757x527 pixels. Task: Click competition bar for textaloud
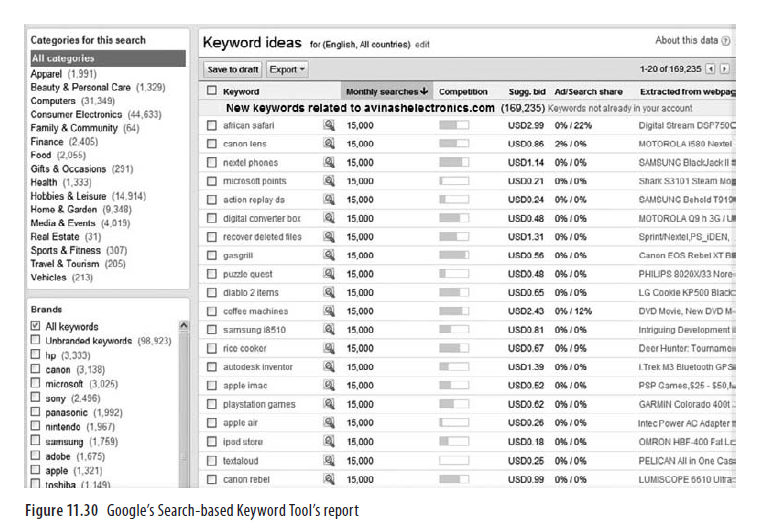(454, 460)
